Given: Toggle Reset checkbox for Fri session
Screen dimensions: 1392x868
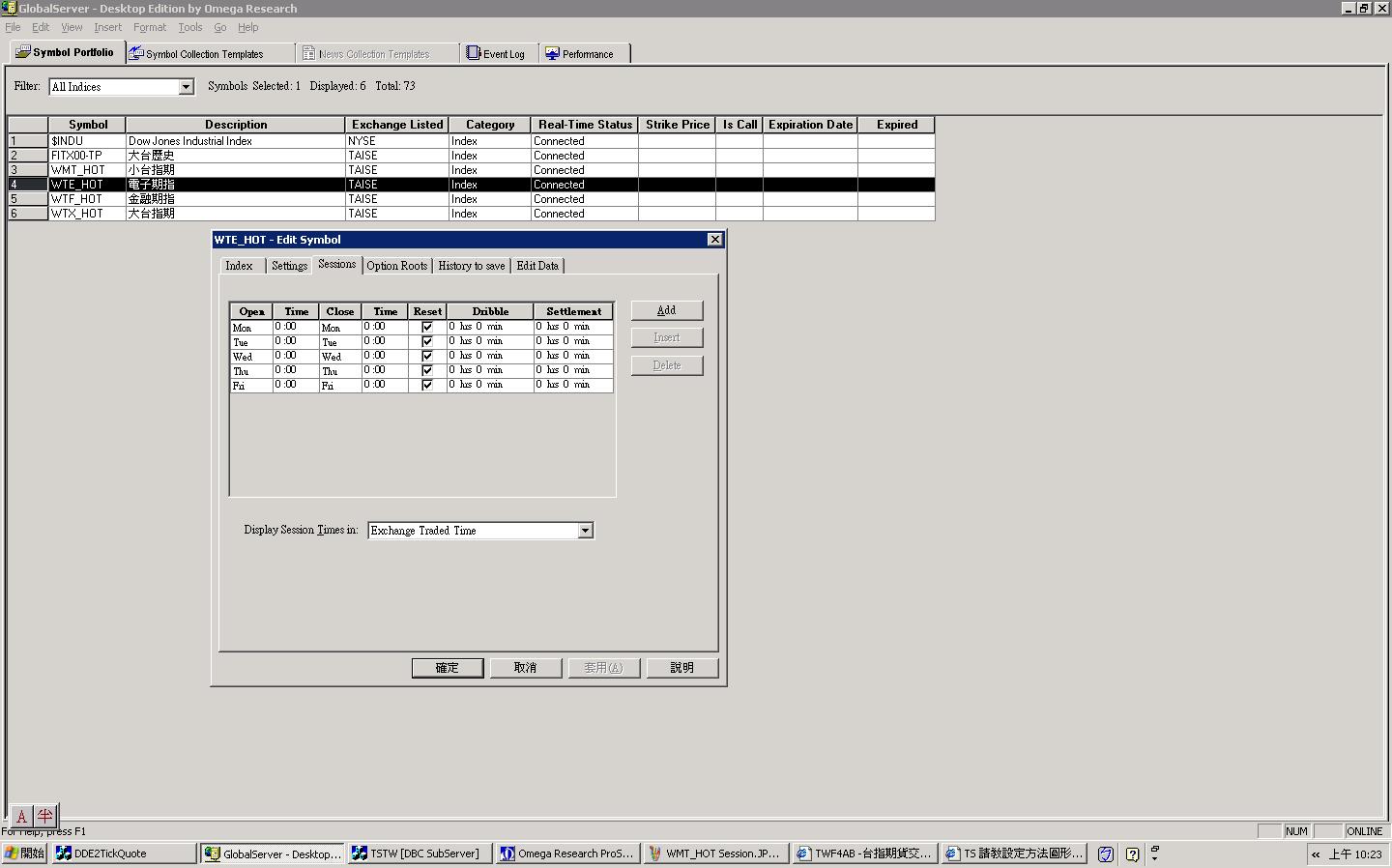Looking at the screenshot, I should pyautogui.click(x=427, y=385).
